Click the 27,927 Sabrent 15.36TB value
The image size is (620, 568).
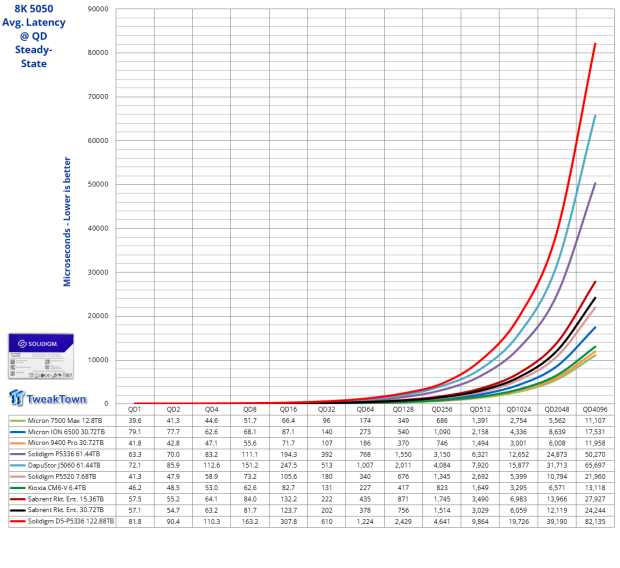pos(595,499)
